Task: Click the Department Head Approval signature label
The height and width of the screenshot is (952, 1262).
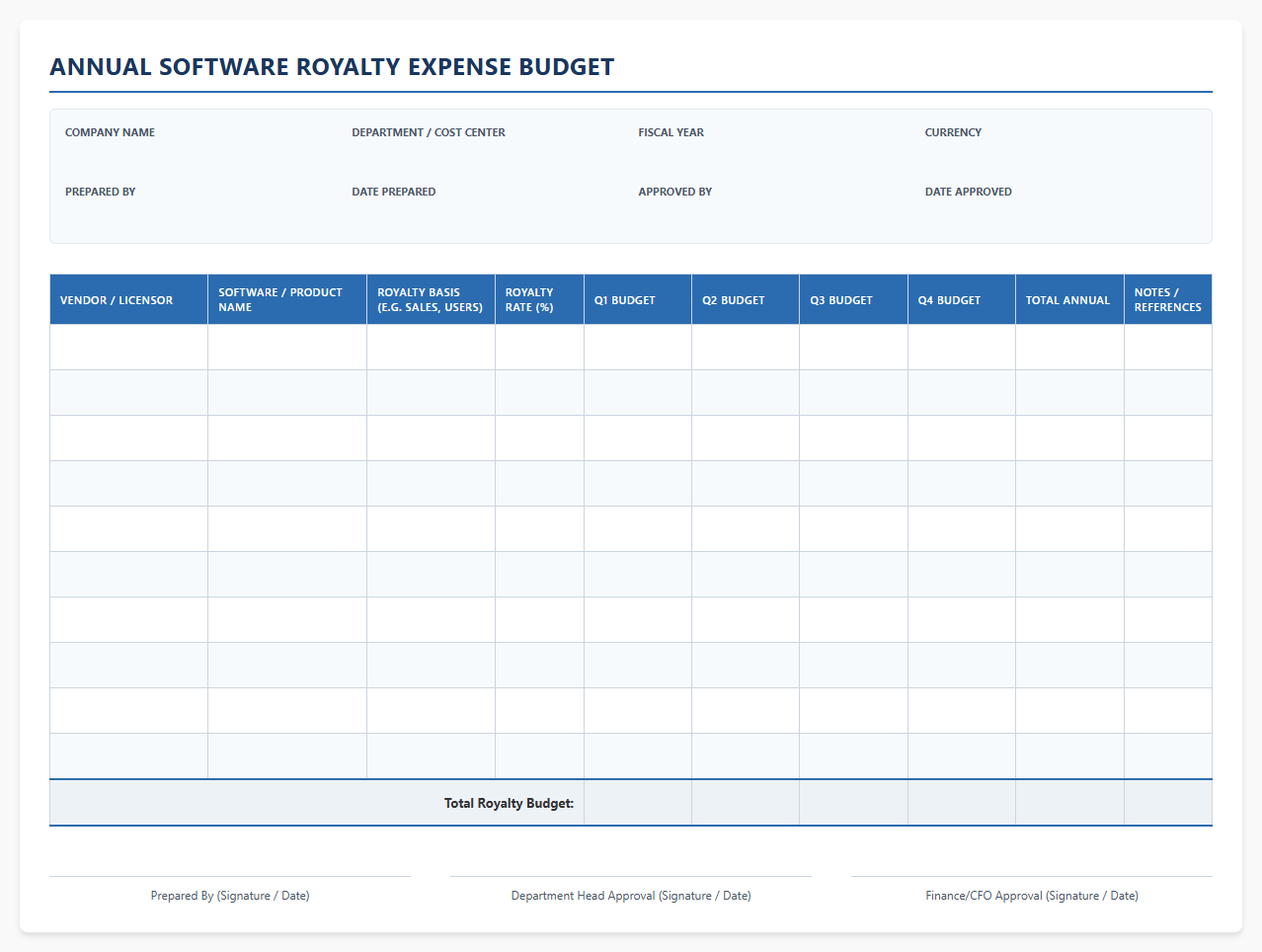Action: (631, 896)
